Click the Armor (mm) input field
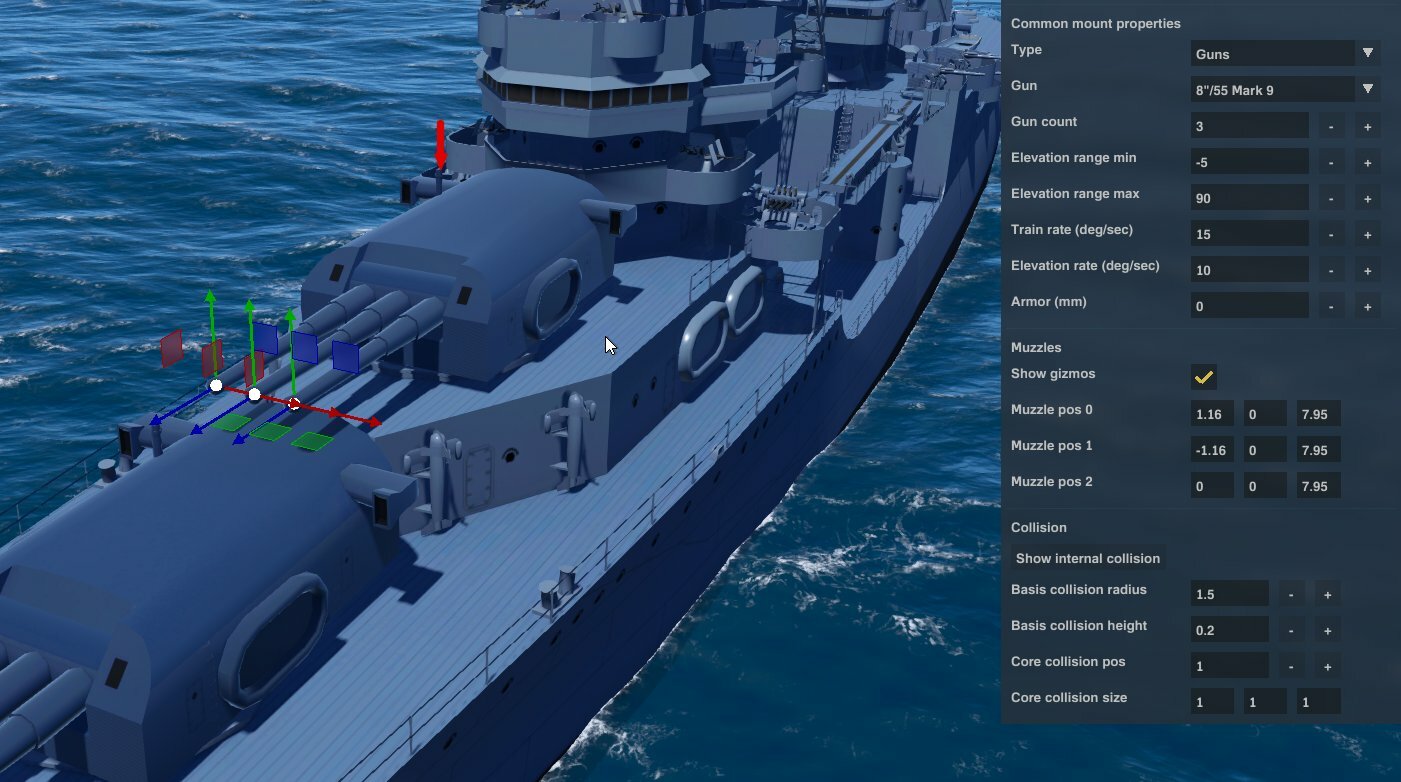Image resolution: width=1401 pixels, height=782 pixels. tap(1250, 306)
